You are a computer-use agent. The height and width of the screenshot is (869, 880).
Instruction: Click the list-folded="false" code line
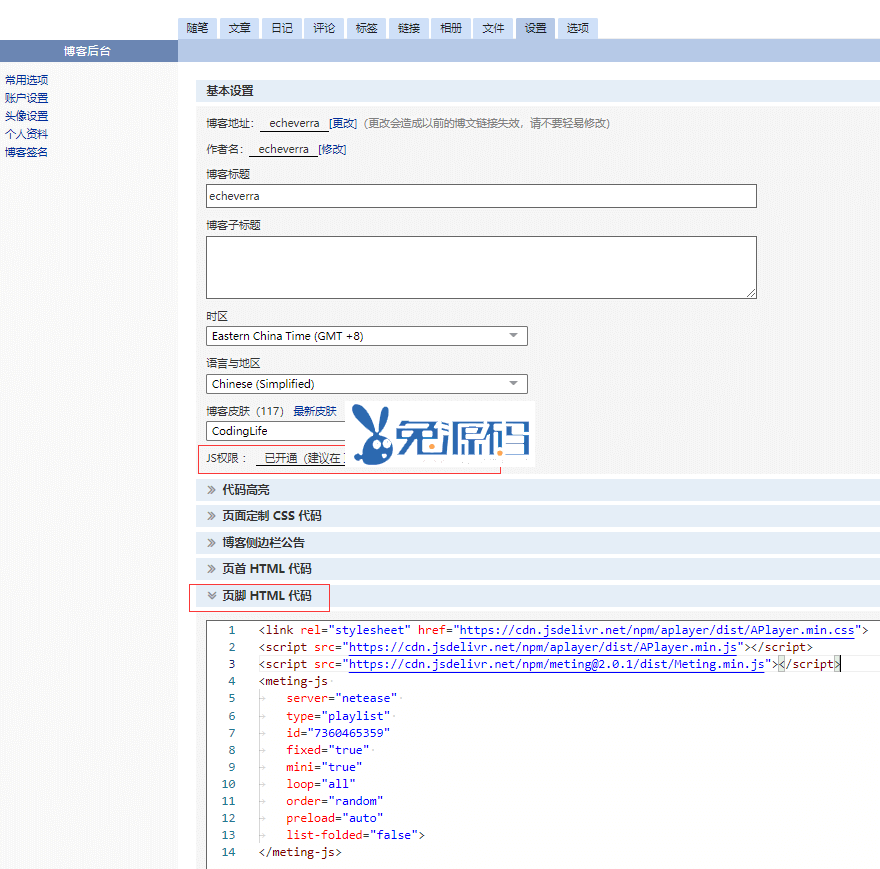pyautogui.click(x=355, y=835)
